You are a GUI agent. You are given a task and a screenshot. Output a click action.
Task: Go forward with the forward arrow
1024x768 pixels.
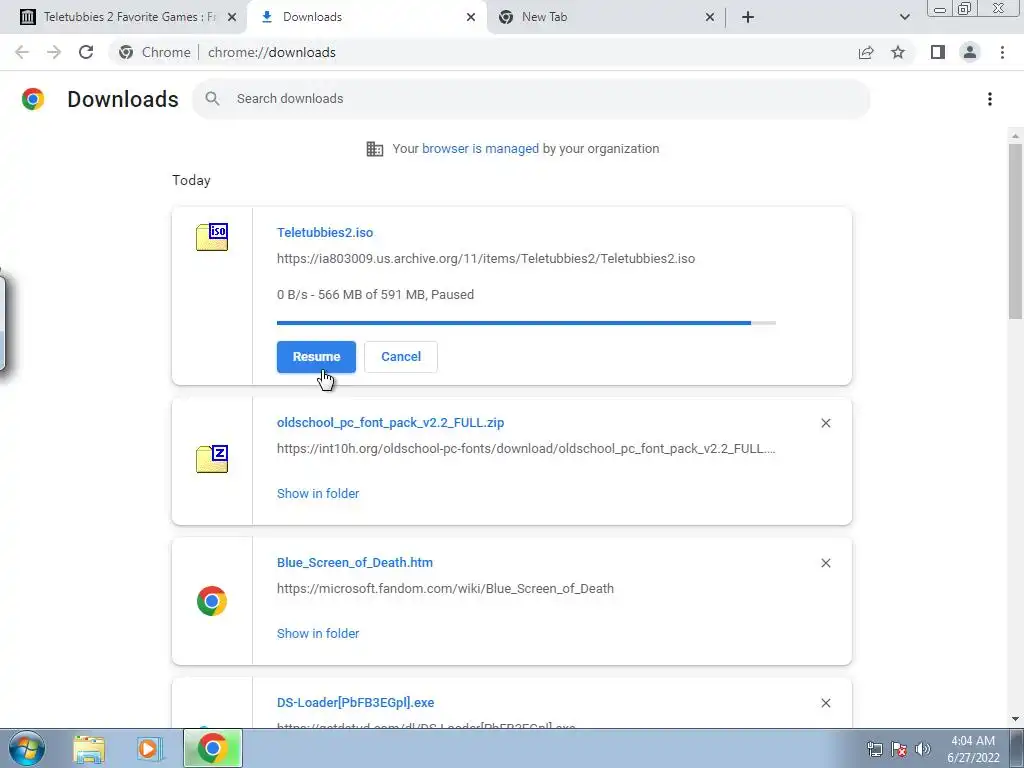tap(54, 52)
